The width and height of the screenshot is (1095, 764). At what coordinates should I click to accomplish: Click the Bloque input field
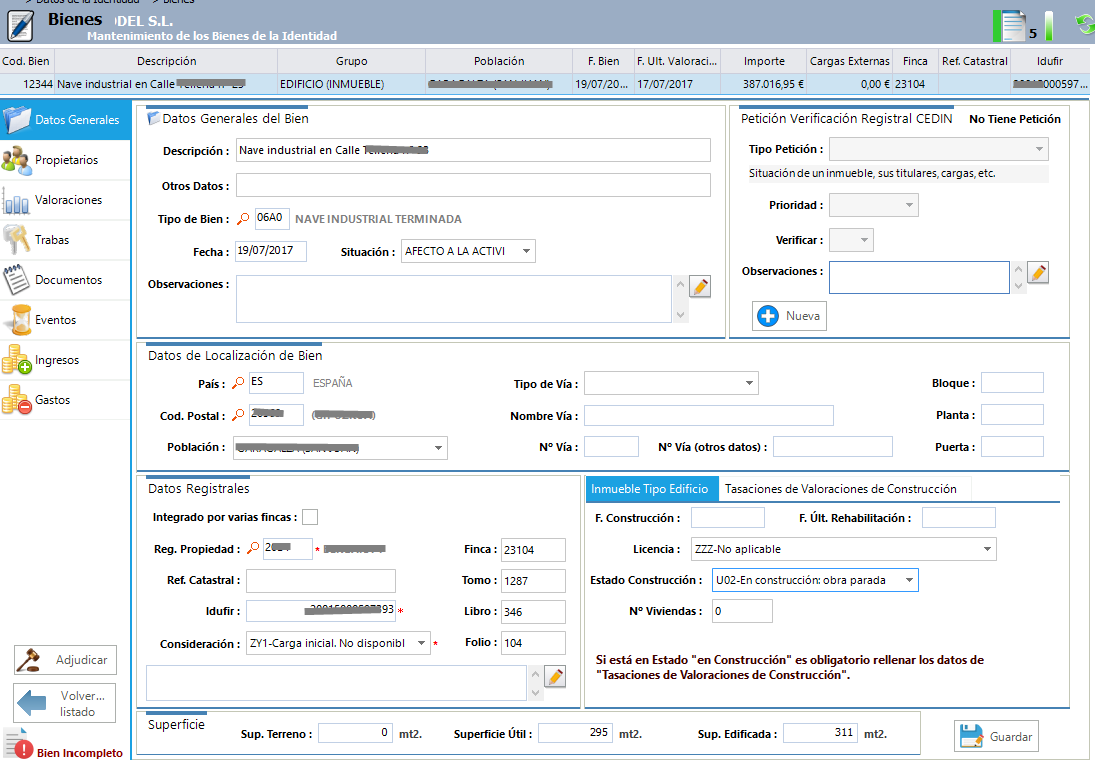point(1013,383)
